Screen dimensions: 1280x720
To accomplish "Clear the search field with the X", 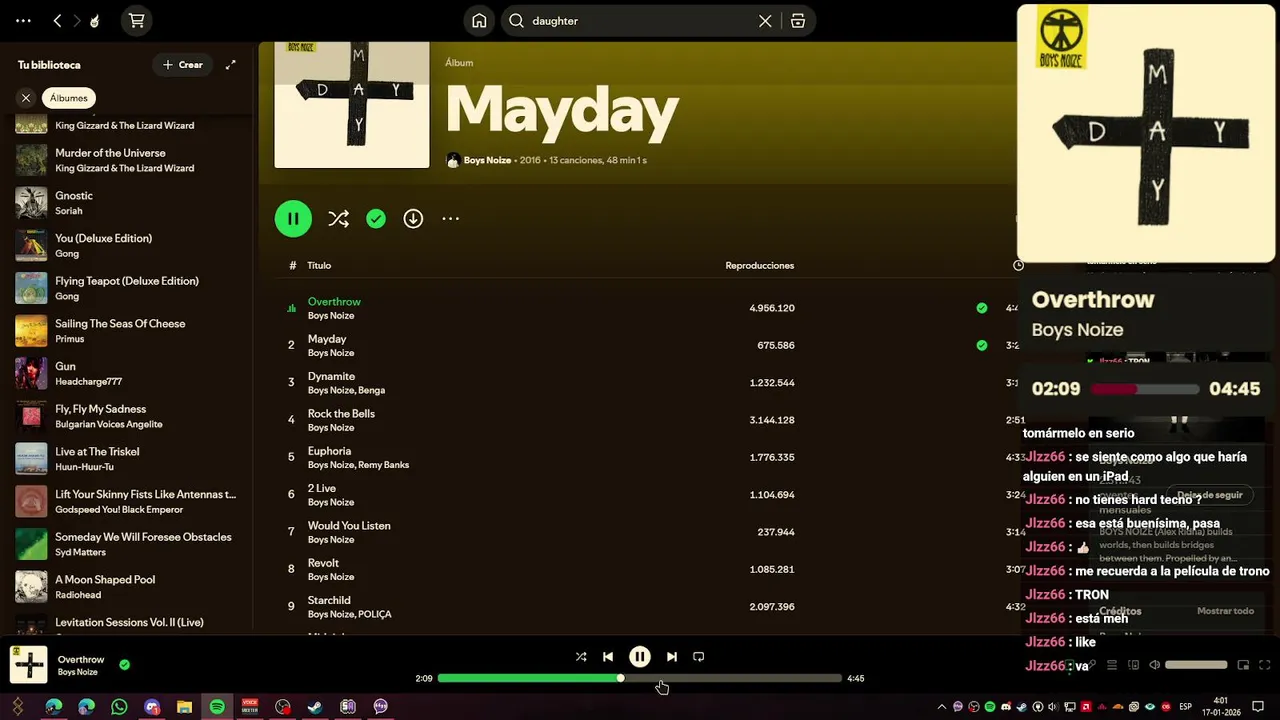I will coord(765,21).
